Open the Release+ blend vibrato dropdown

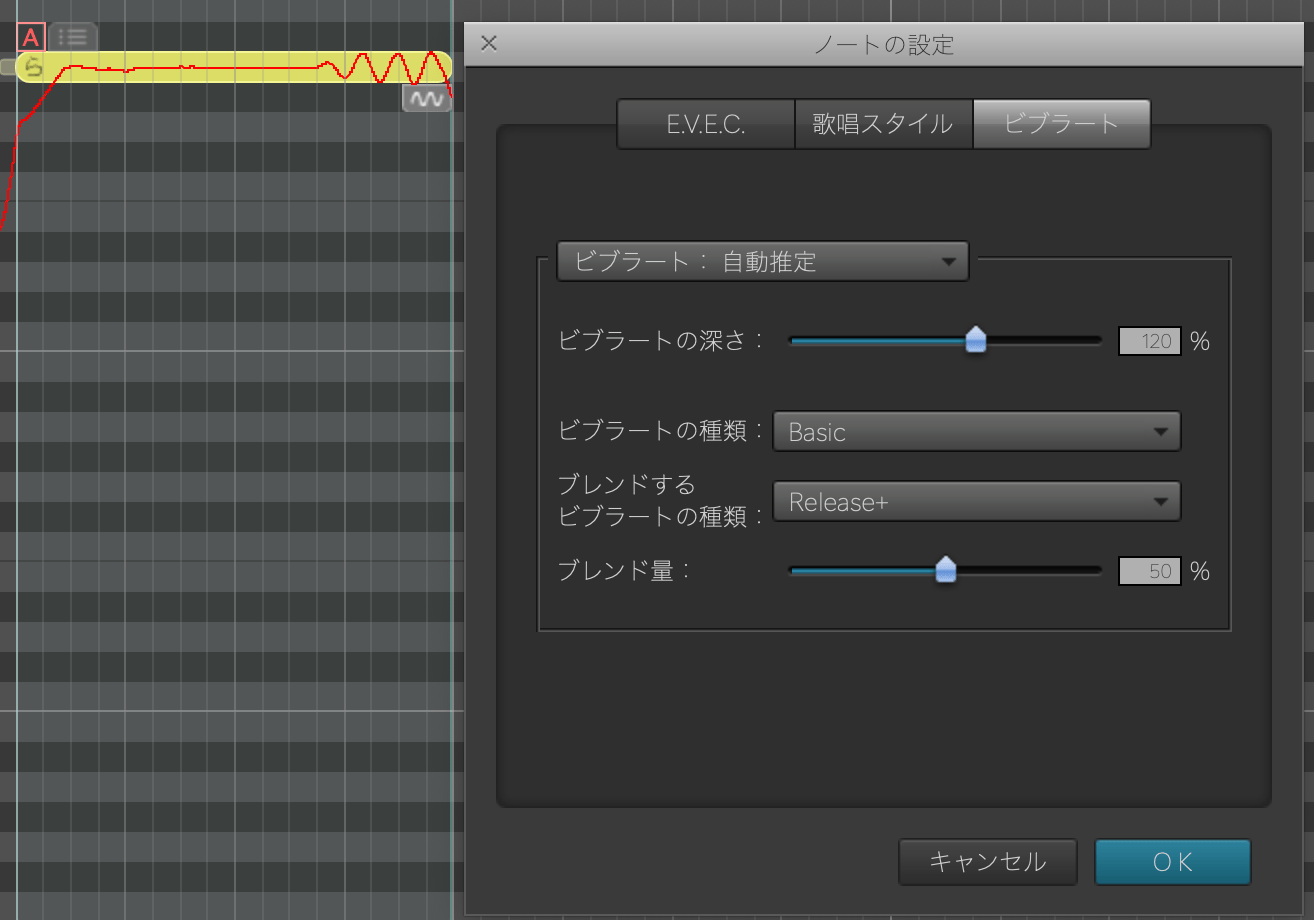976,502
